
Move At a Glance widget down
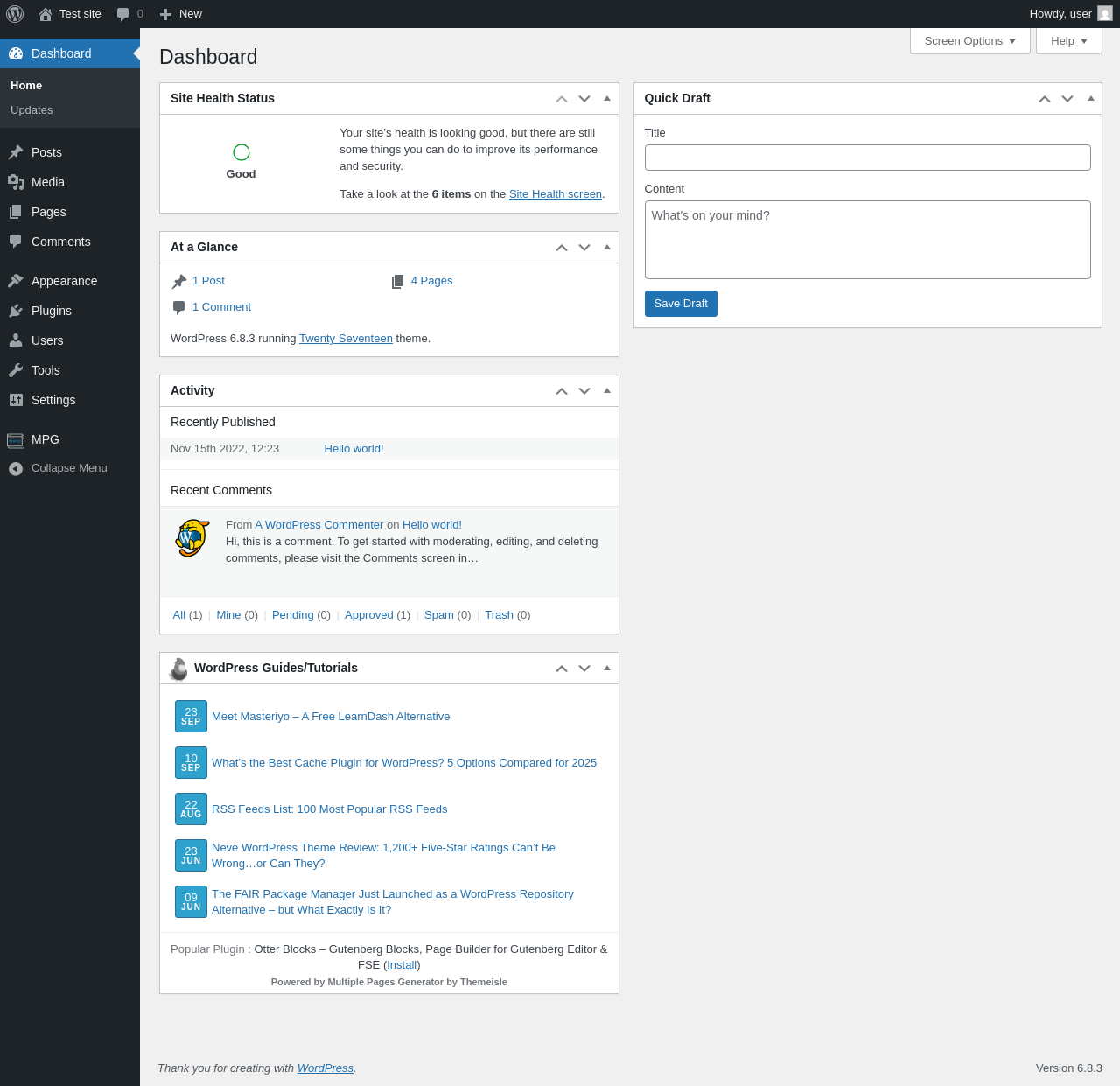click(584, 248)
